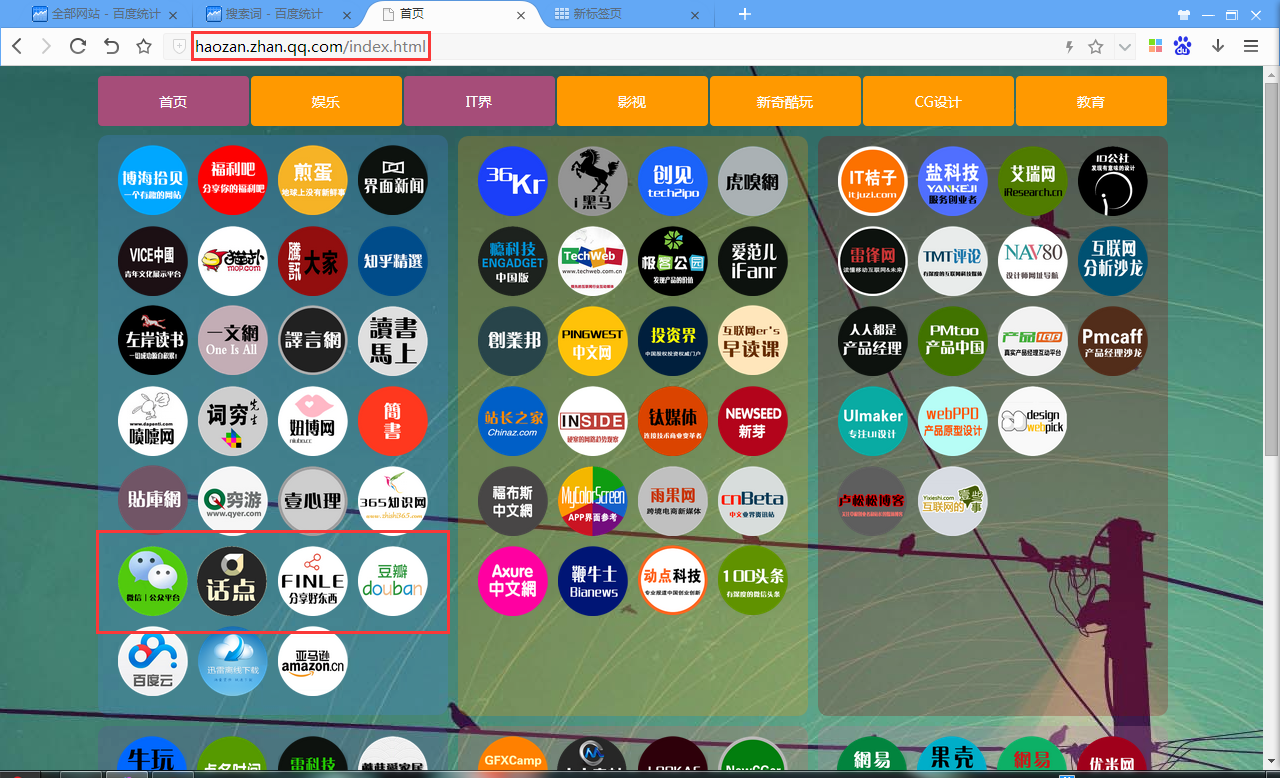The width and height of the screenshot is (1280, 778).
Task: Open the 36Kr site icon
Action: 513,181
